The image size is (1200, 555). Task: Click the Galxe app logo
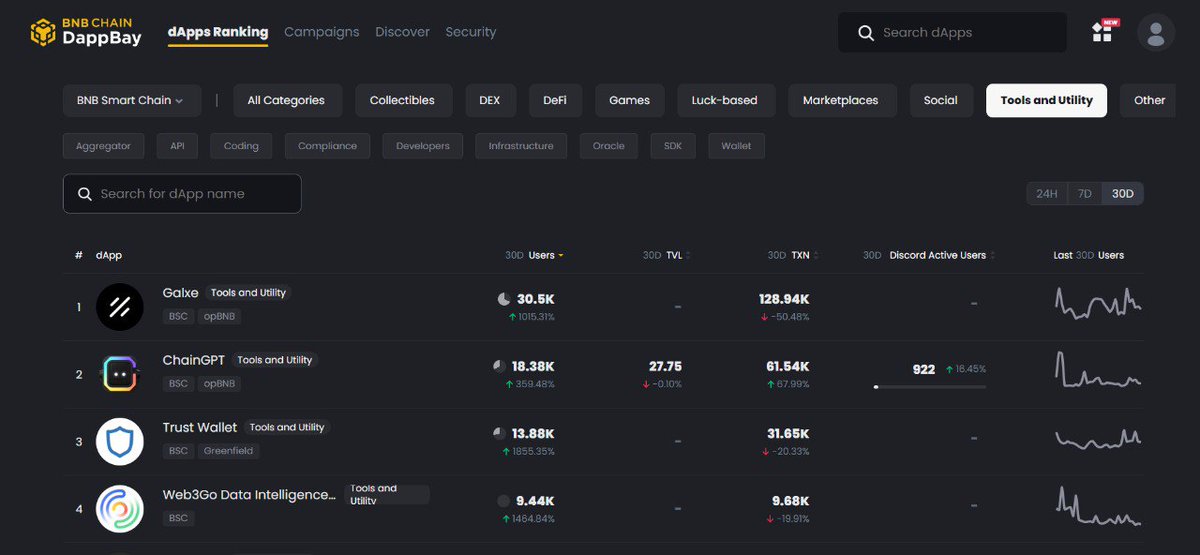pos(120,307)
